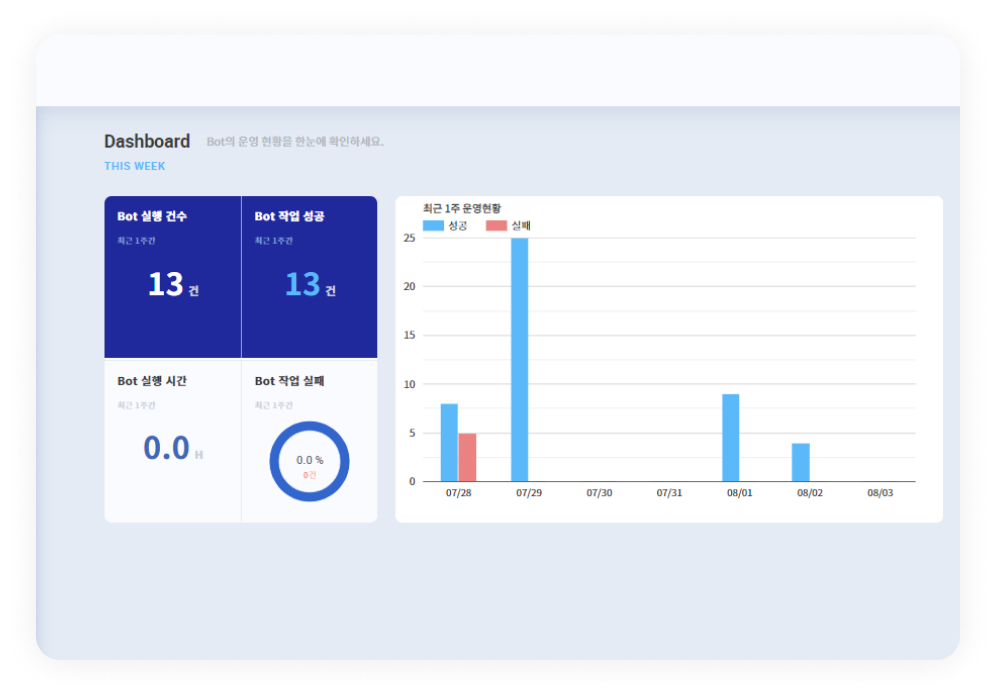The image size is (996, 698).
Task: Click the 0.0 % text inside donut
Action: 309,460
